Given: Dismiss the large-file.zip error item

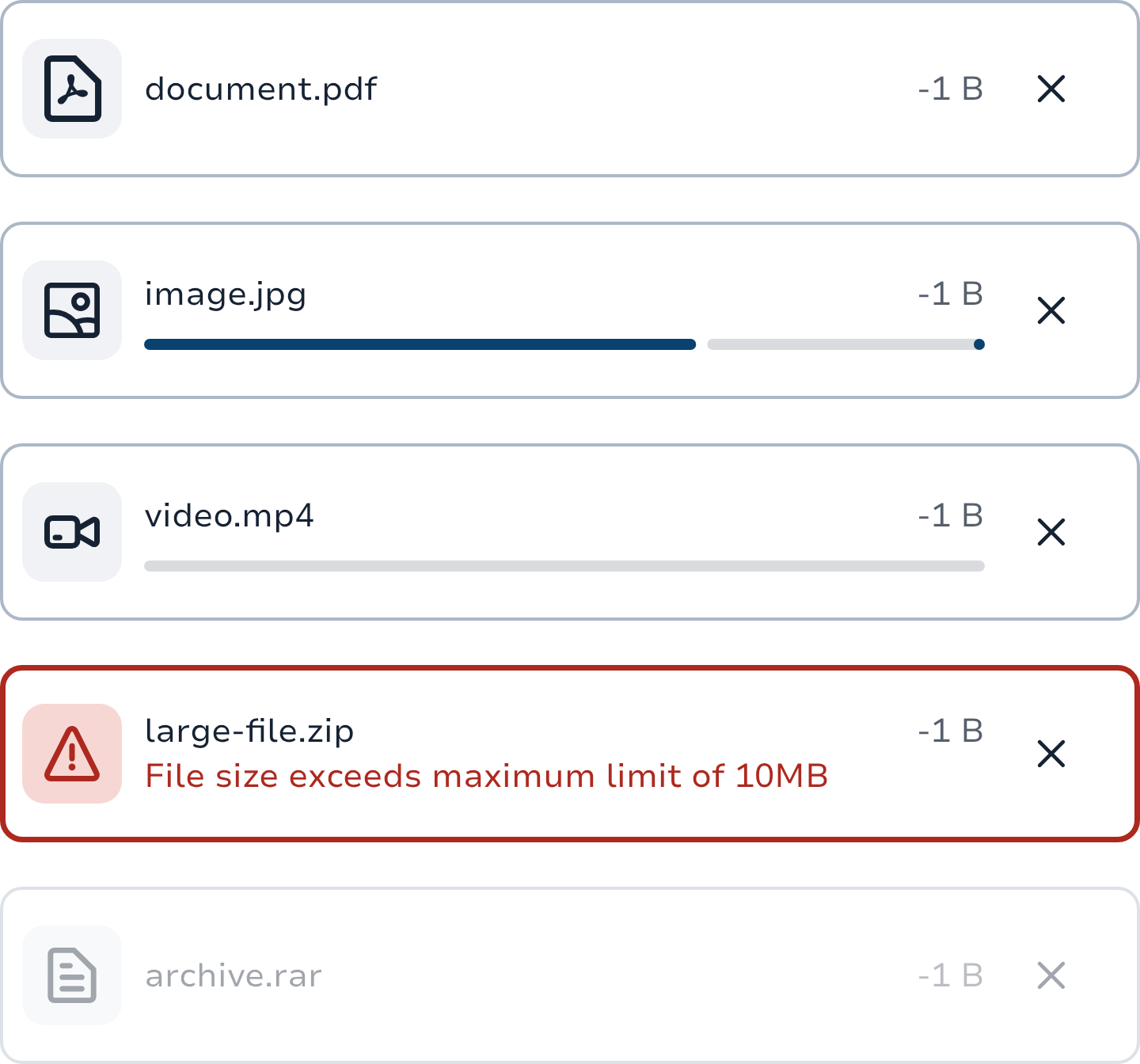Looking at the screenshot, I should 1051,754.
